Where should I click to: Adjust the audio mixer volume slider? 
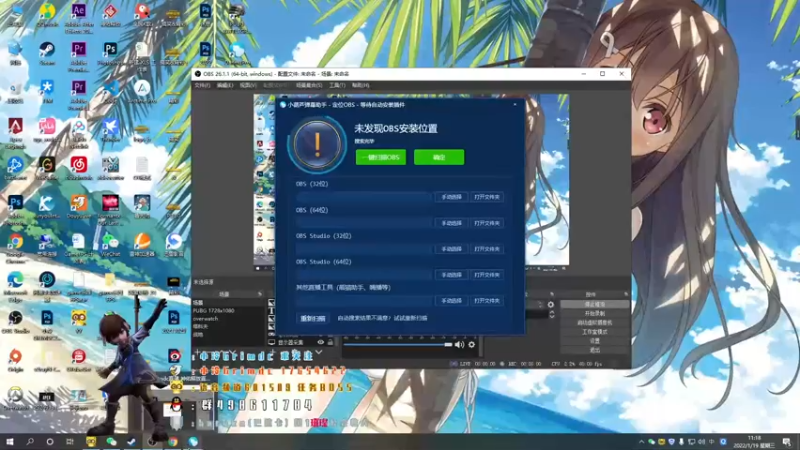(x=397, y=345)
